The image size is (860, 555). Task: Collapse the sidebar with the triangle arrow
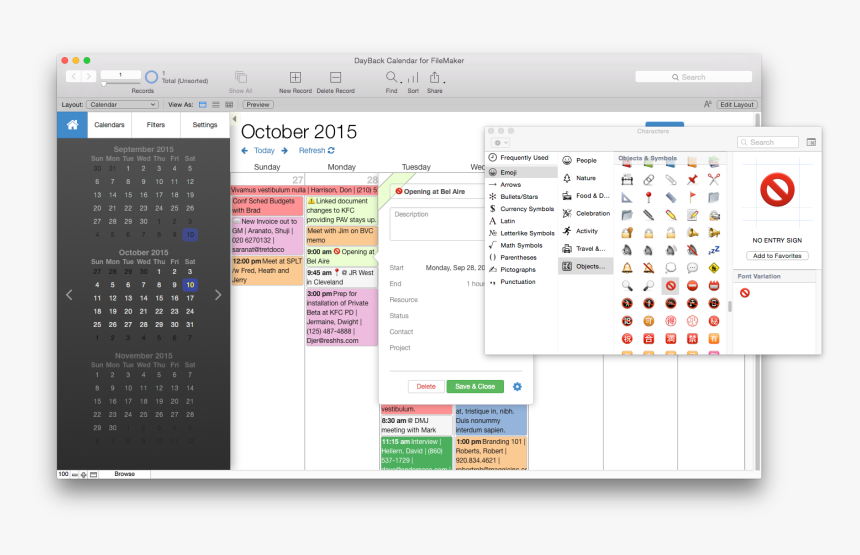pyautogui.click(x=235, y=118)
